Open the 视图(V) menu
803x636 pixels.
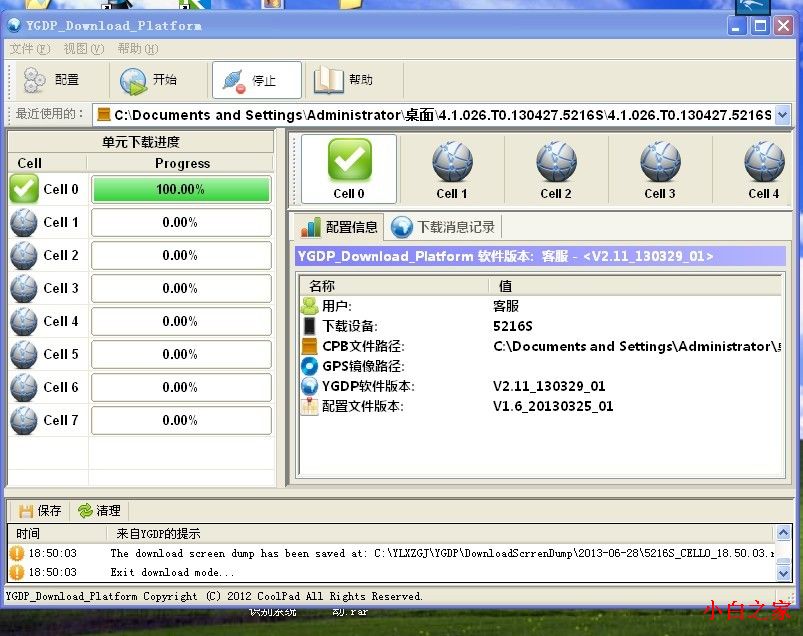[83, 49]
